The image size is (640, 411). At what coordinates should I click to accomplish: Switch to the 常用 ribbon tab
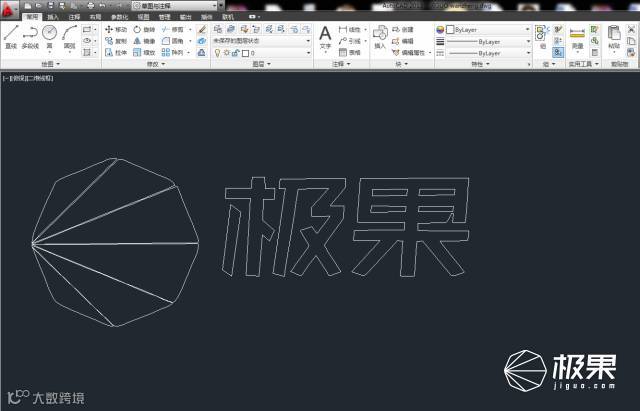click(32, 17)
